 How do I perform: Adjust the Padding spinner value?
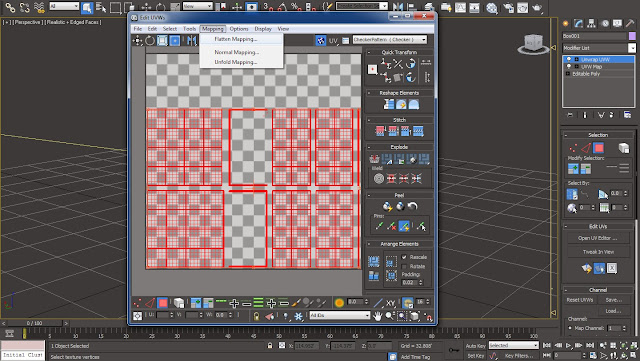[x=421, y=282]
